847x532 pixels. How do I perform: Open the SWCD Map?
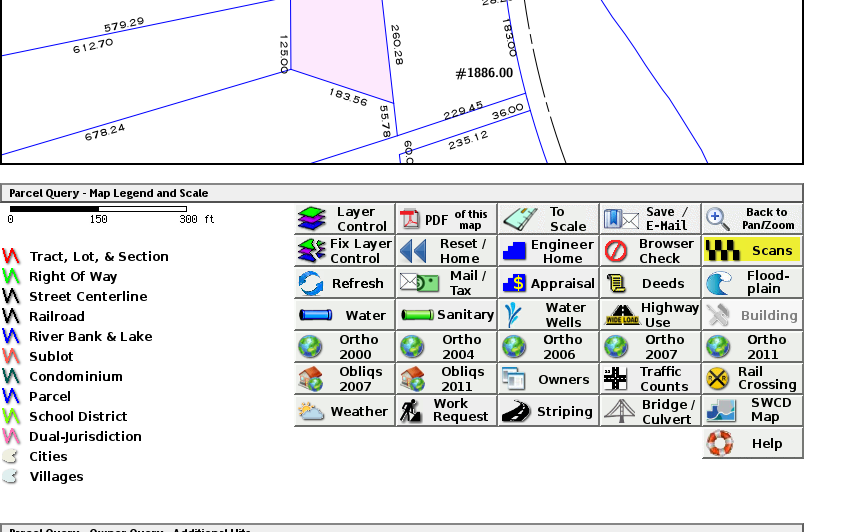coord(752,410)
